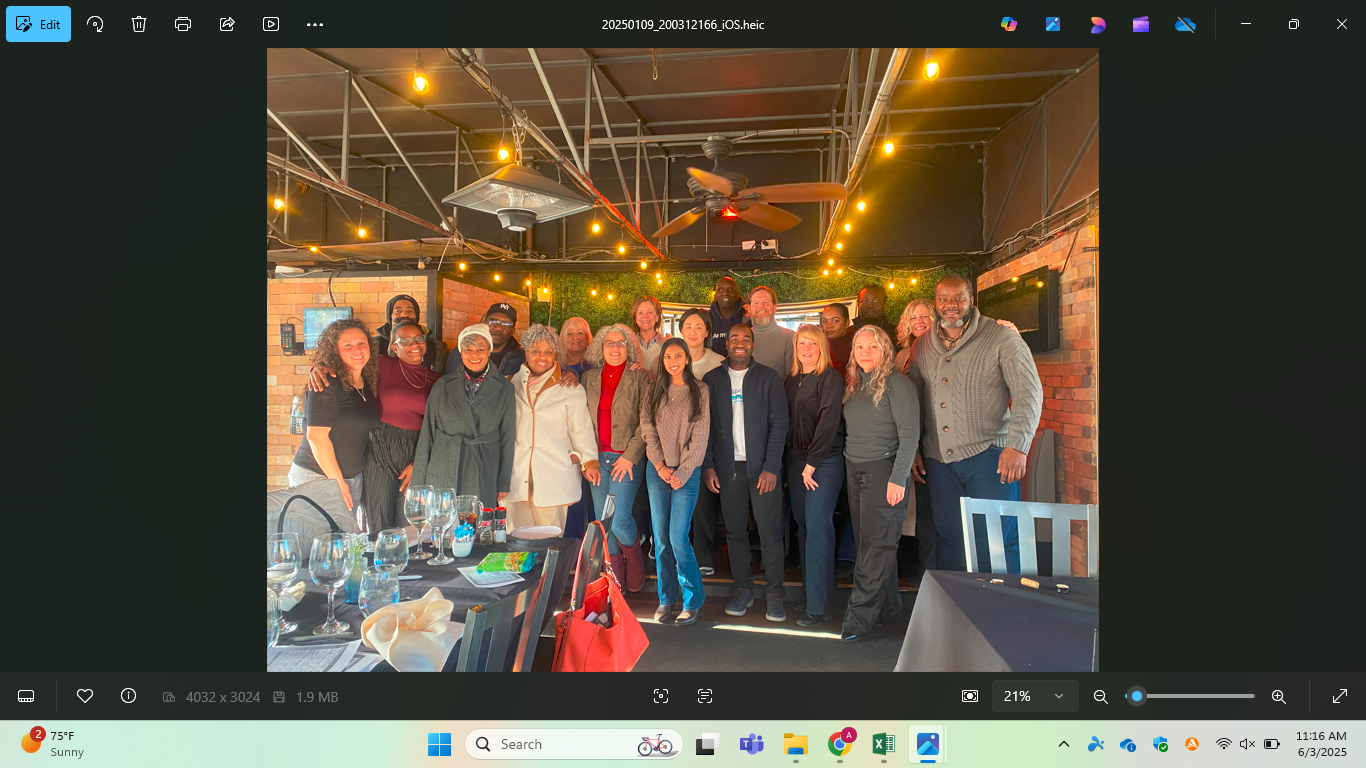Zoom out using the minus magnifier
This screenshot has height=768, width=1366.
(x=1101, y=696)
